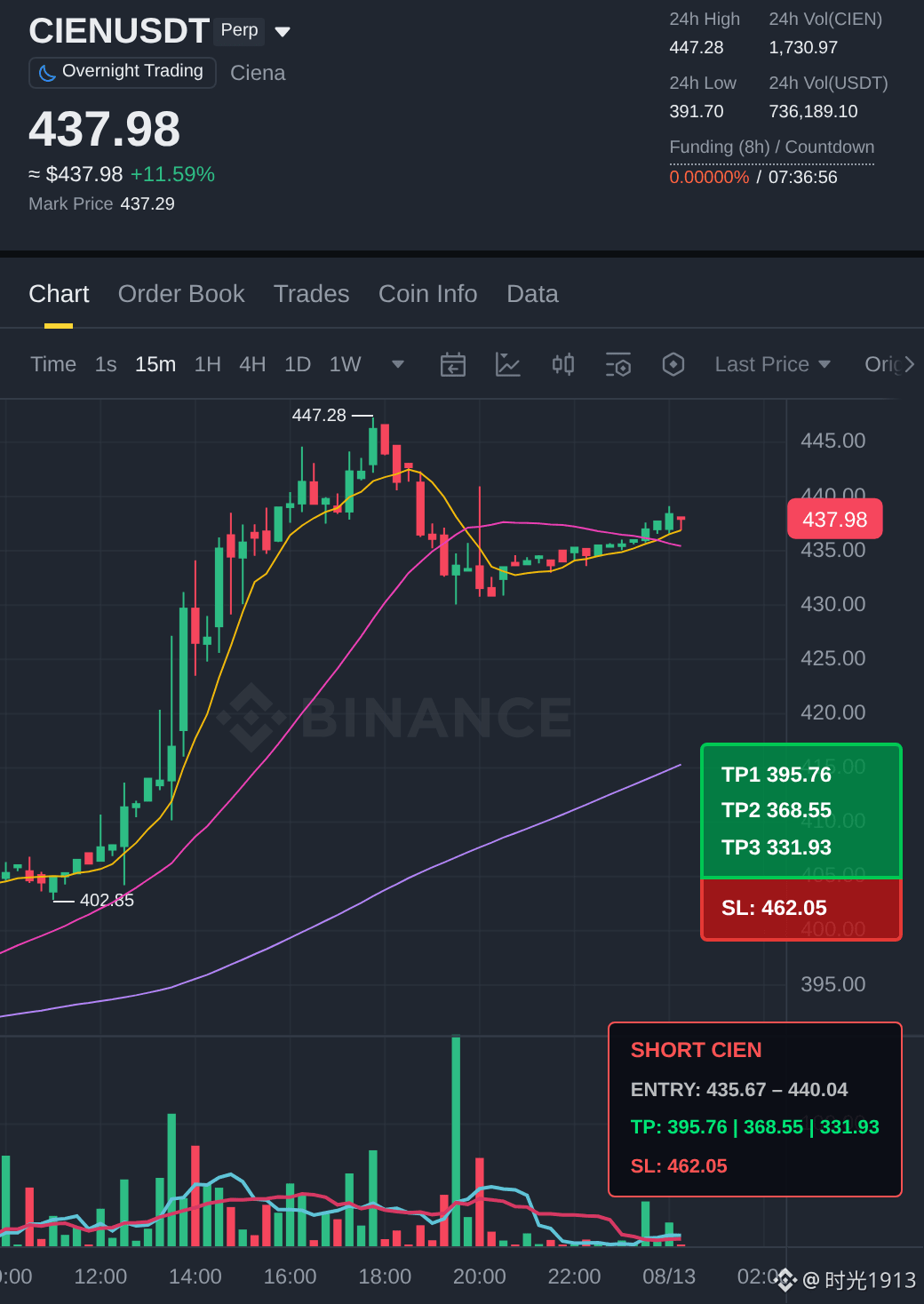924x1304 pixels.
Task: Click the 437.98 current price tag
Action: (835, 519)
